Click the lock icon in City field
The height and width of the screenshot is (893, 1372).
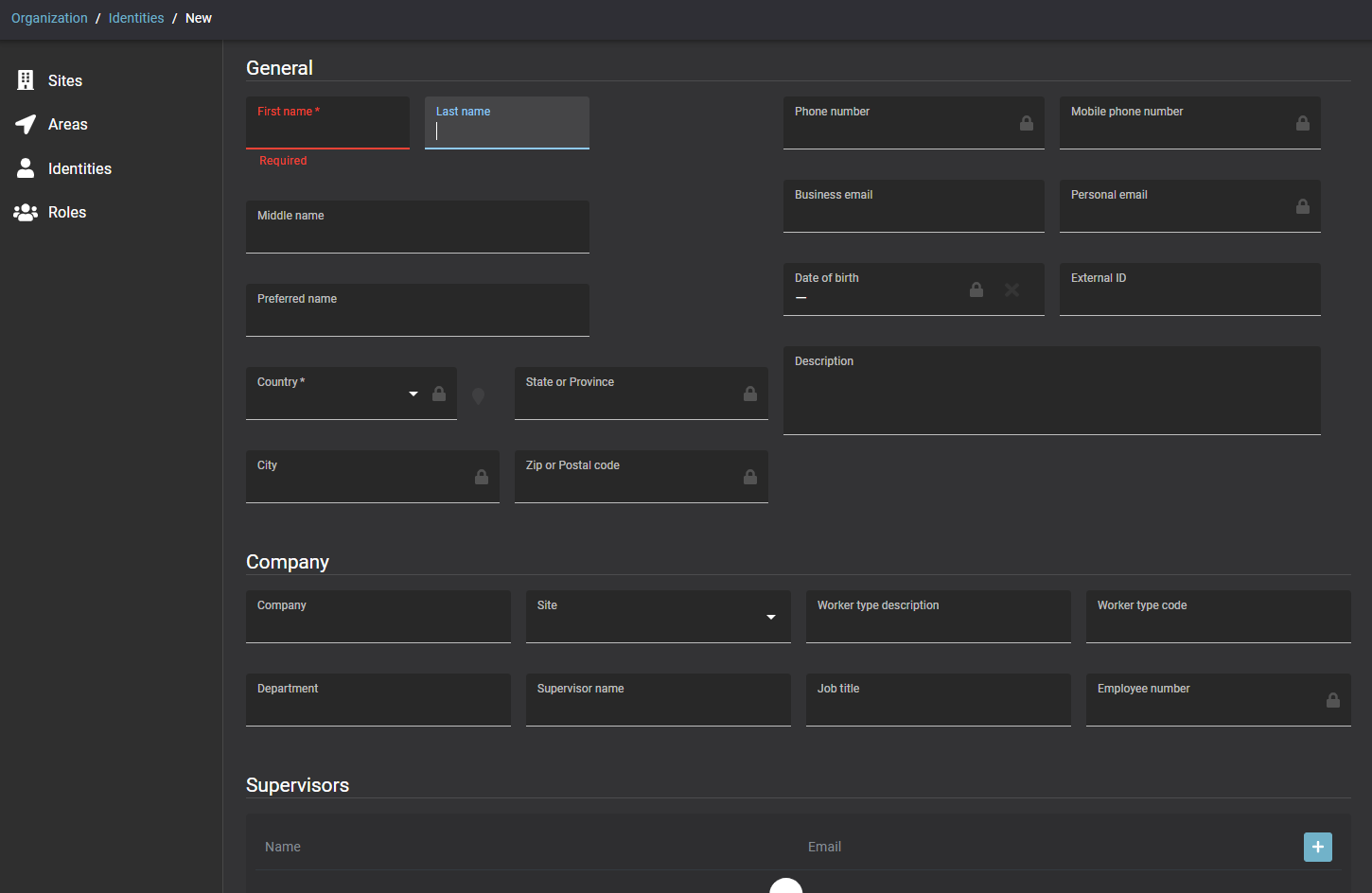click(x=482, y=477)
